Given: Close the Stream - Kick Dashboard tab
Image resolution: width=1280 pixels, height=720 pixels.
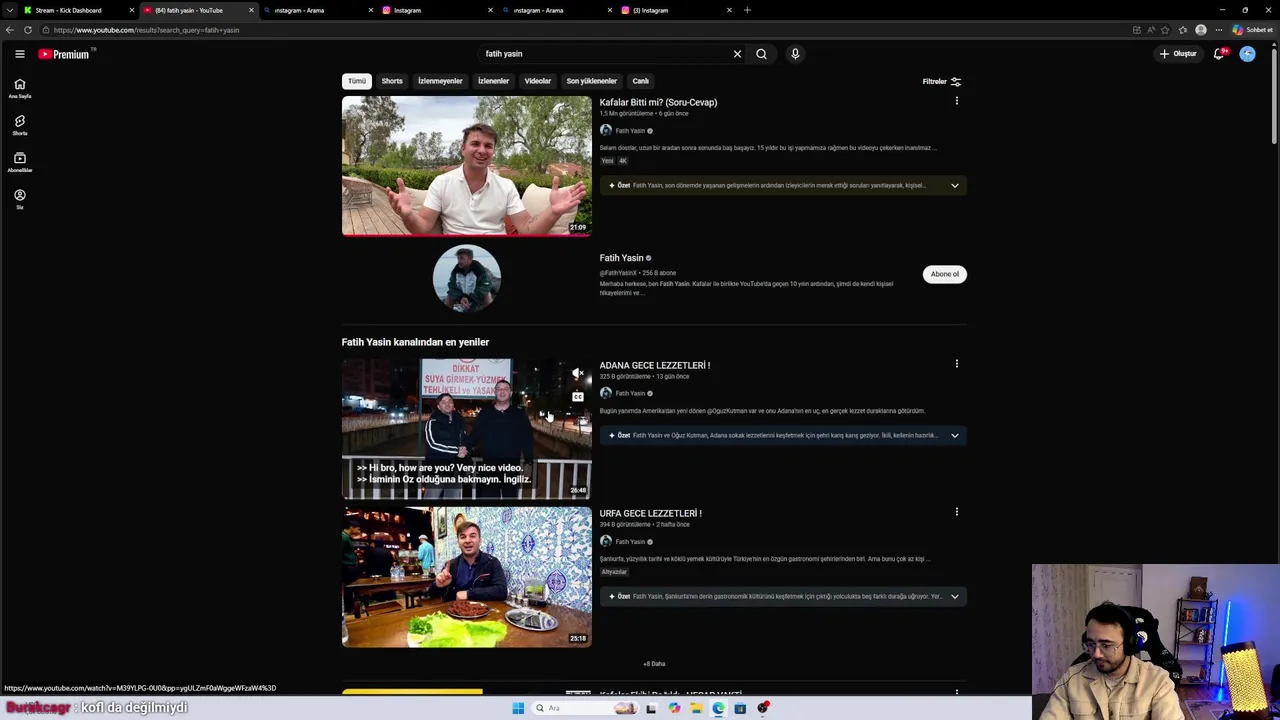Looking at the screenshot, I should click(x=131, y=10).
